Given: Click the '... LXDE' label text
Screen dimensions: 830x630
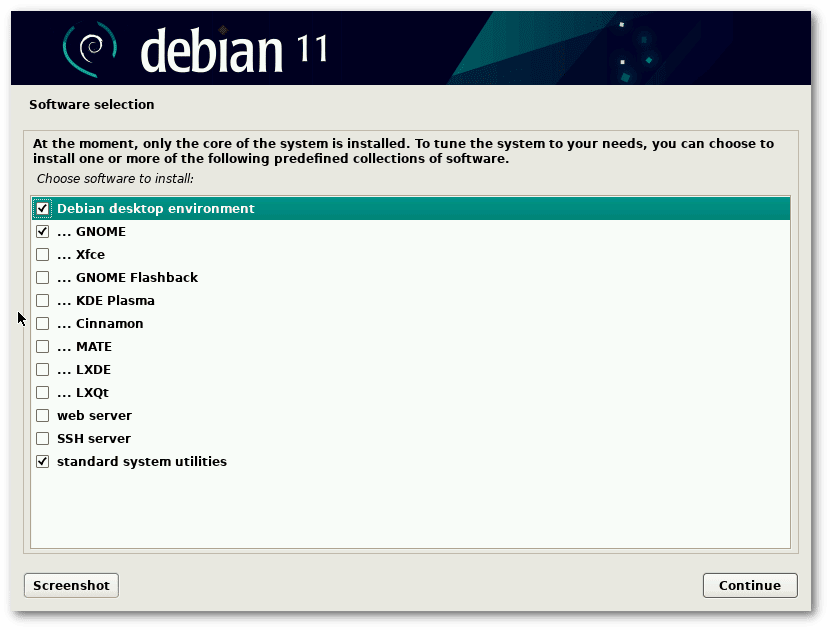Looking at the screenshot, I should [x=84, y=370].
